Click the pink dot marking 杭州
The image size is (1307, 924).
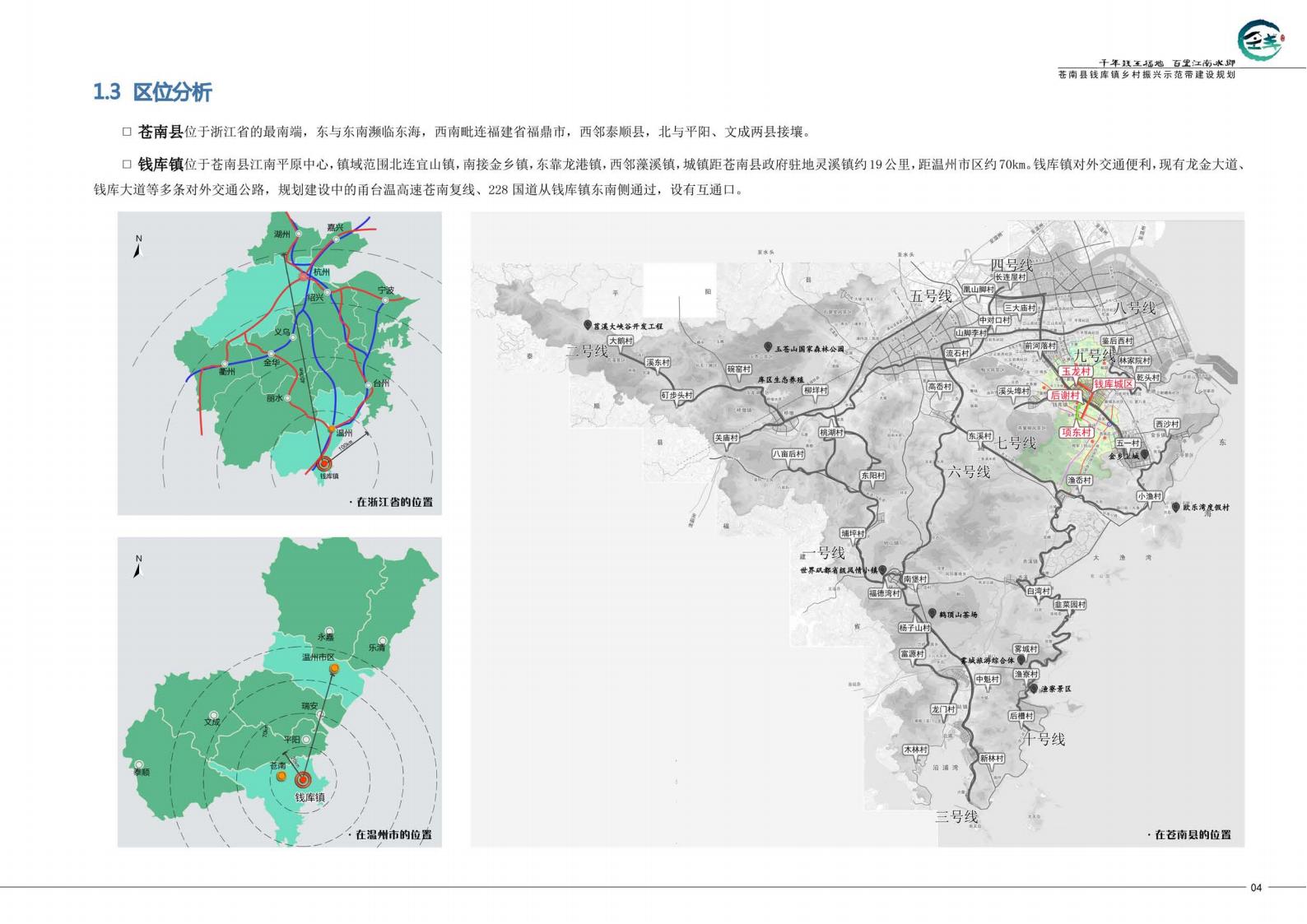(304, 276)
